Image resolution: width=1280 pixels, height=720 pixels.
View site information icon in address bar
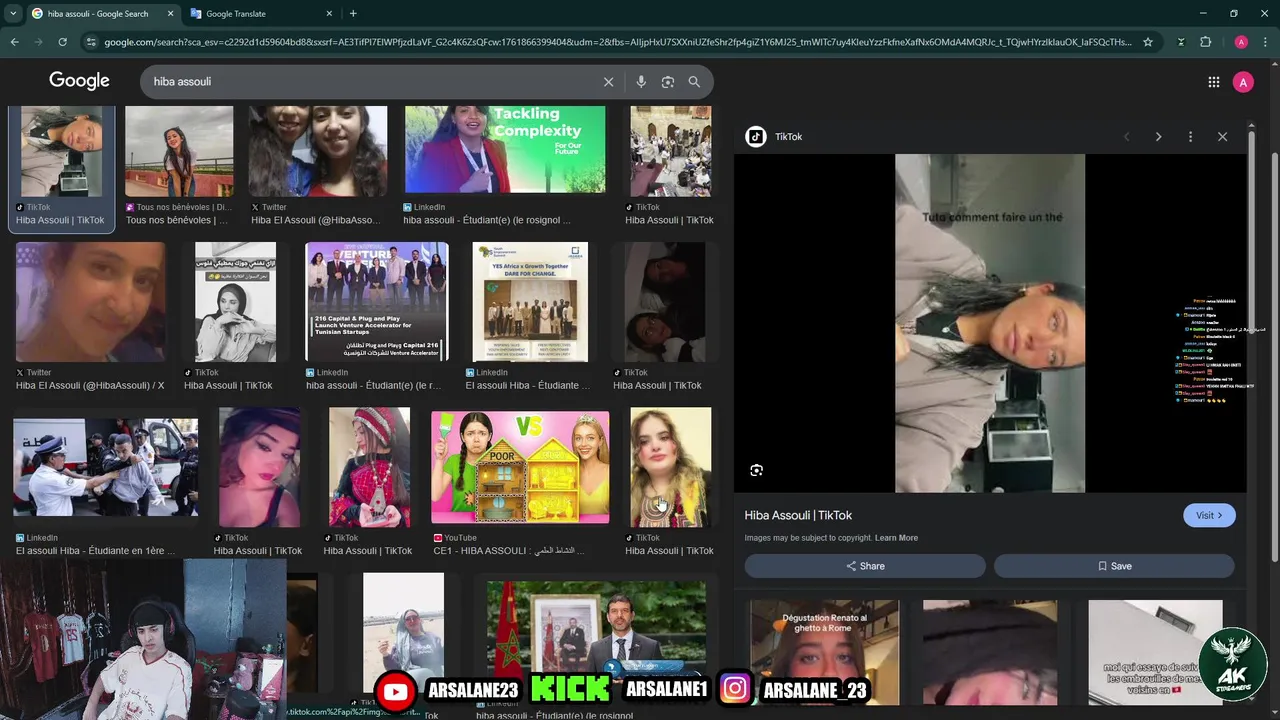(x=92, y=42)
